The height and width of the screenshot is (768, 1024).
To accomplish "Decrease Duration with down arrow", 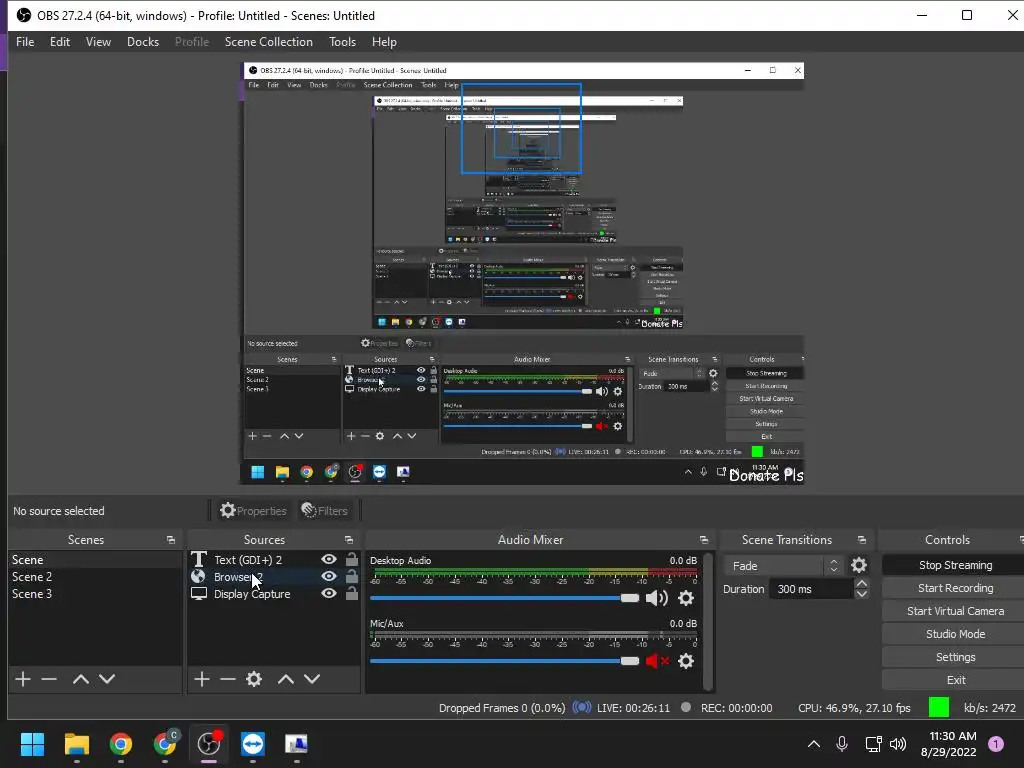I will coord(861,594).
